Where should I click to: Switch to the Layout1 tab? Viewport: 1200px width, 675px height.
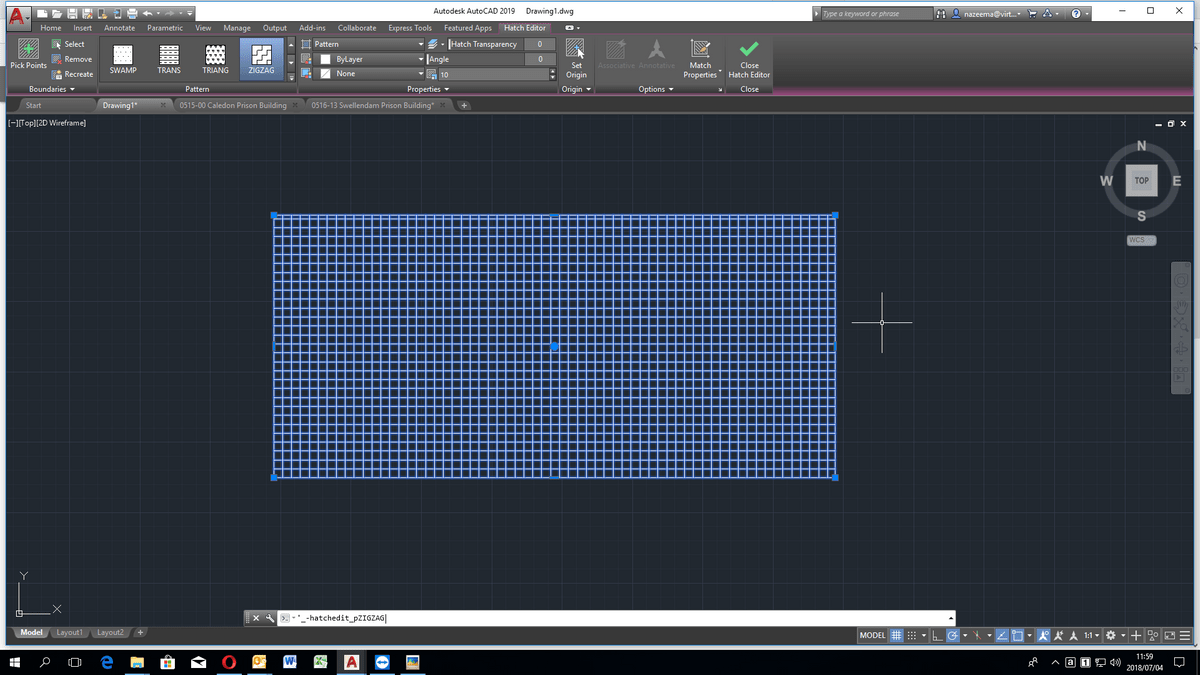pos(69,632)
